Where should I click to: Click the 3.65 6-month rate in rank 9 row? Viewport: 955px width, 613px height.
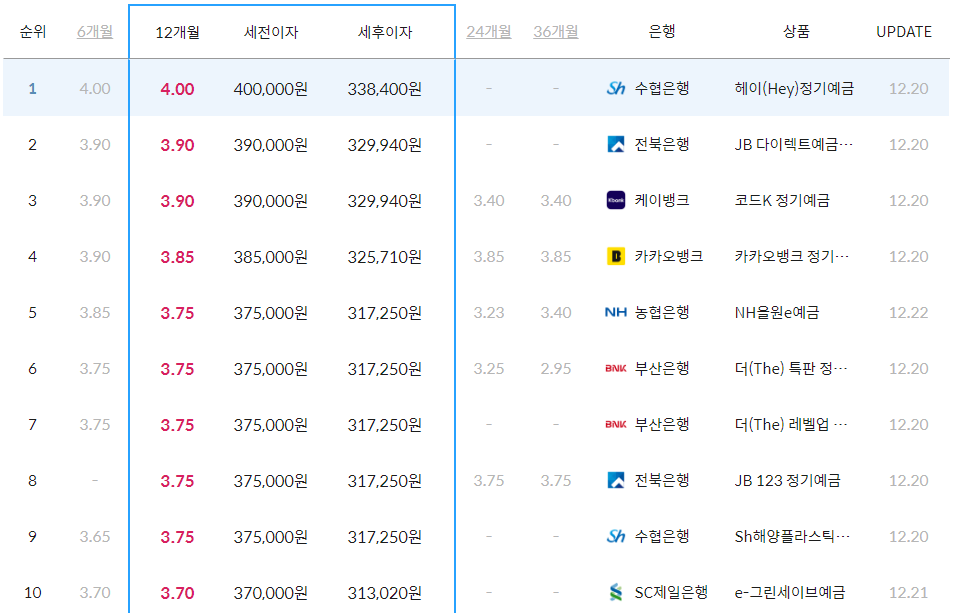[95, 537]
